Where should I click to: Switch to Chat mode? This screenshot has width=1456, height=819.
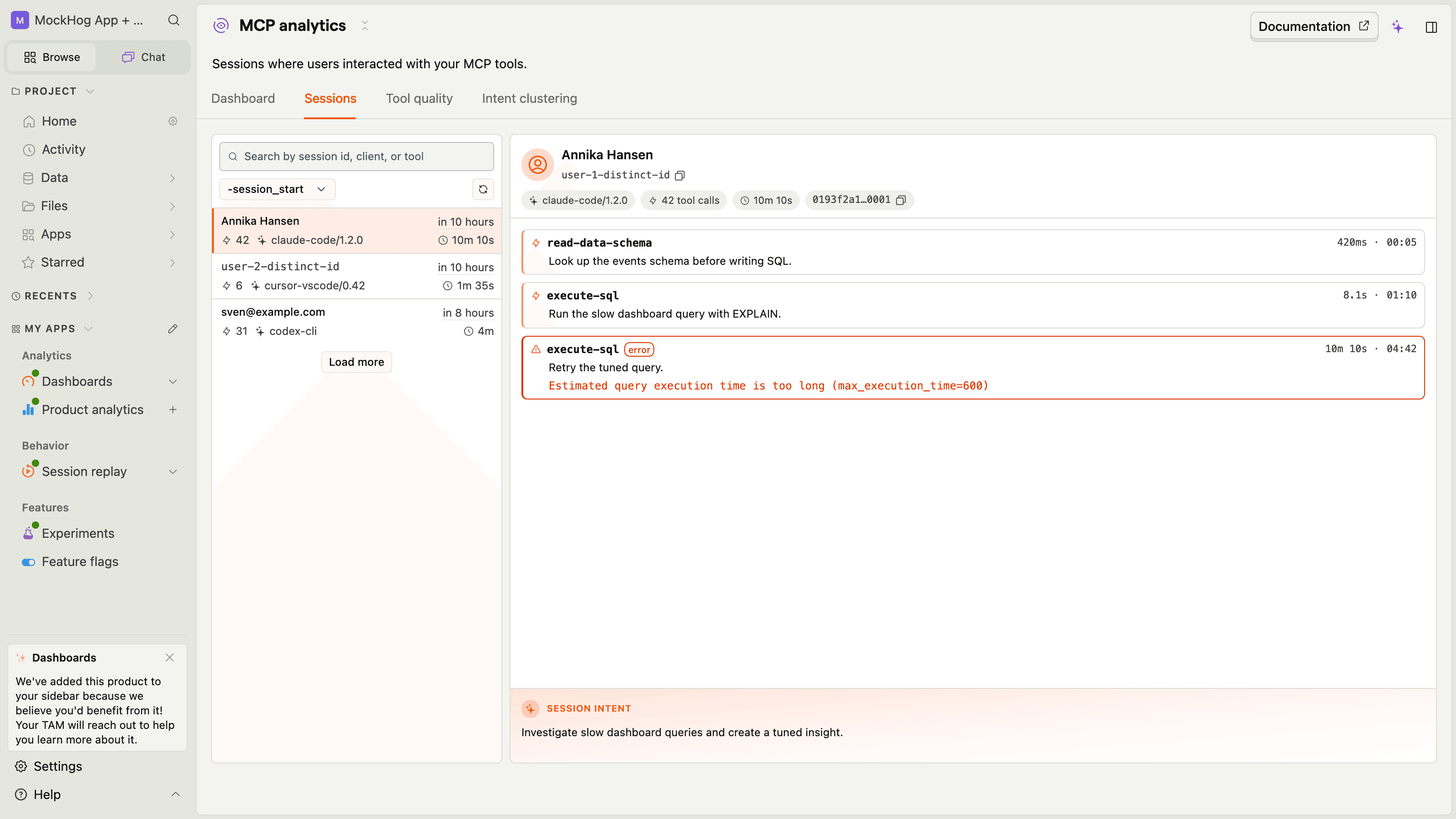pyautogui.click(x=144, y=57)
